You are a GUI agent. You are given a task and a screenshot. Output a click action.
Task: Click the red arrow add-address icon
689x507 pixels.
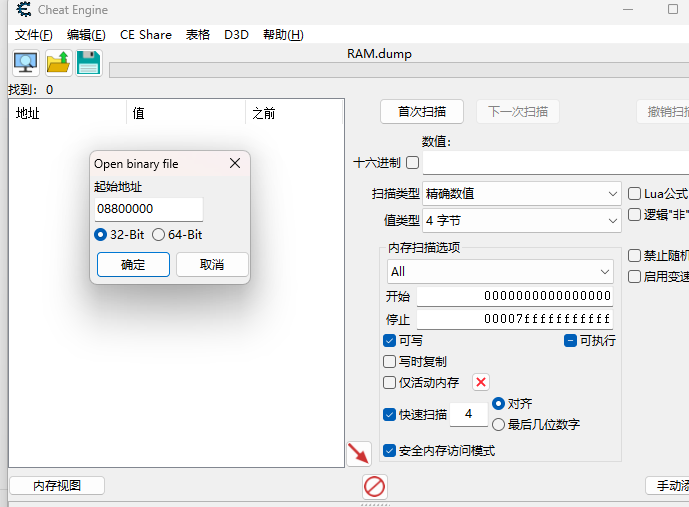click(359, 453)
